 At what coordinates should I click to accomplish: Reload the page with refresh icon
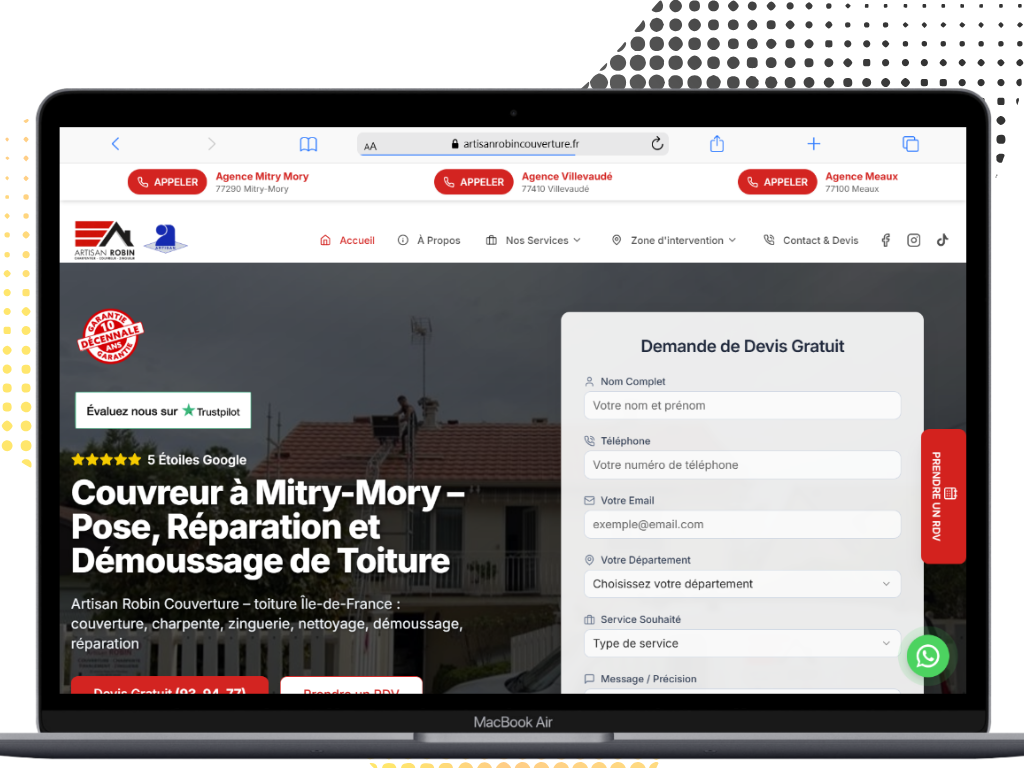click(657, 144)
